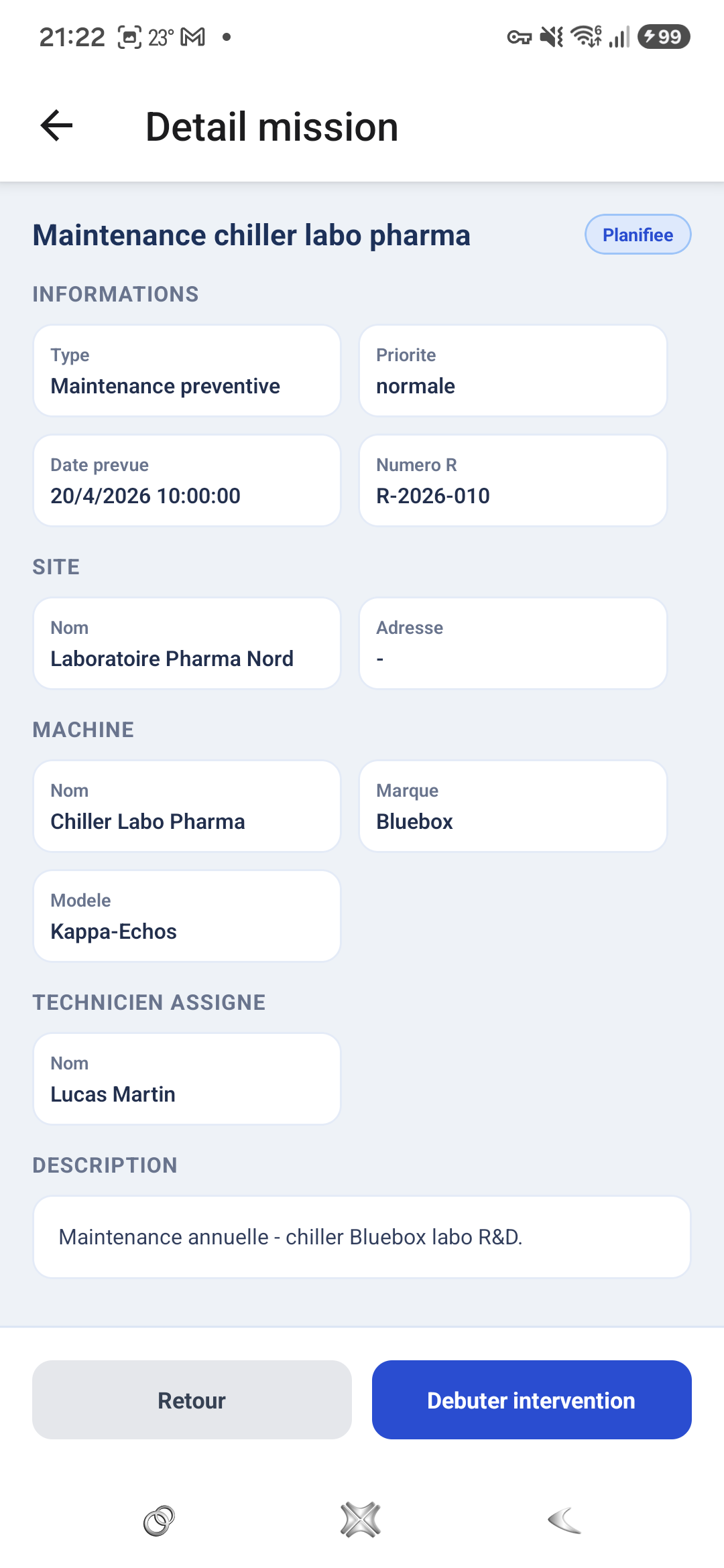Tap the Planifiee status badge

(638, 235)
